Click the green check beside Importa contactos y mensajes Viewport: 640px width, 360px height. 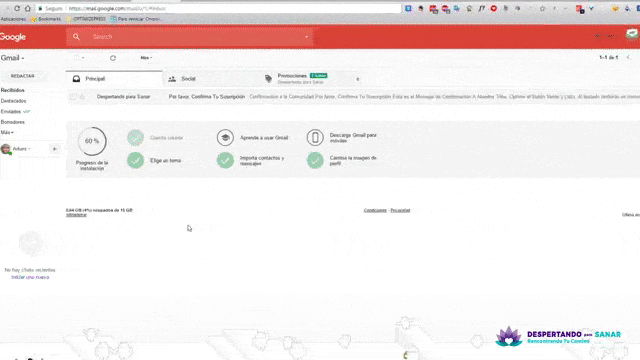tap(225, 160)
